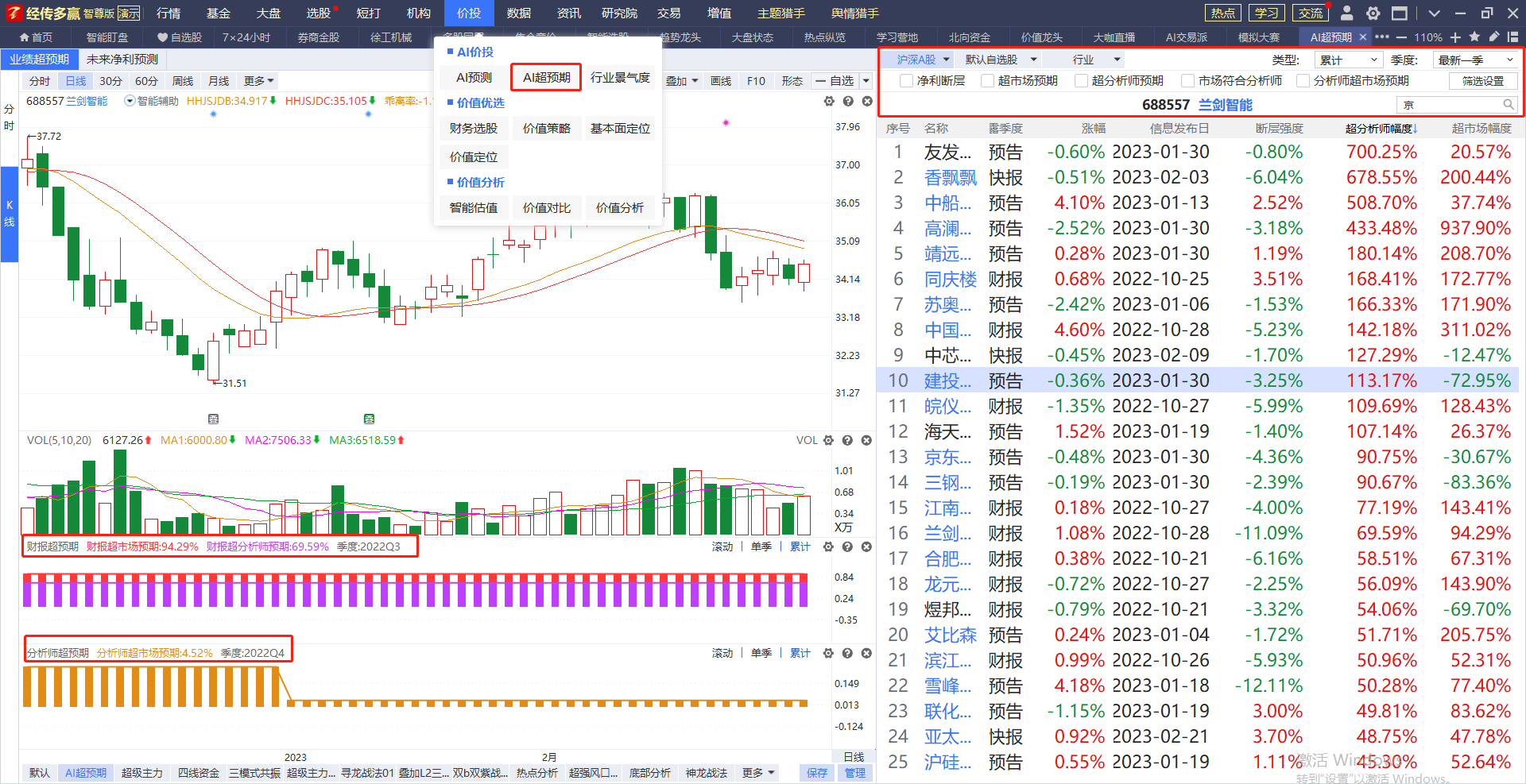Open 财报超预期 panel settings gear
The image size is (1526, 784).
[828, 546]
